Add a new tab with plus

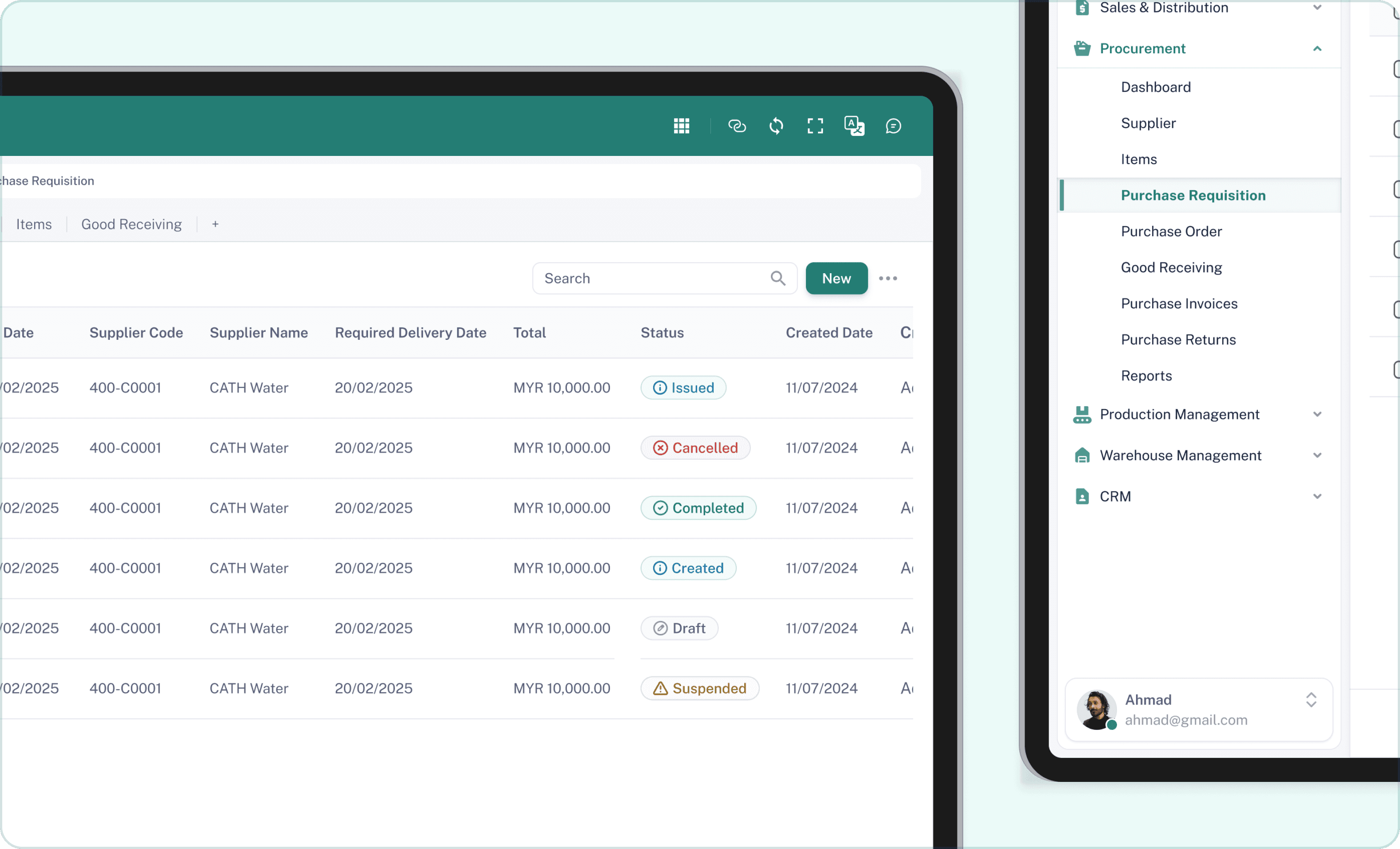[215, 224]
